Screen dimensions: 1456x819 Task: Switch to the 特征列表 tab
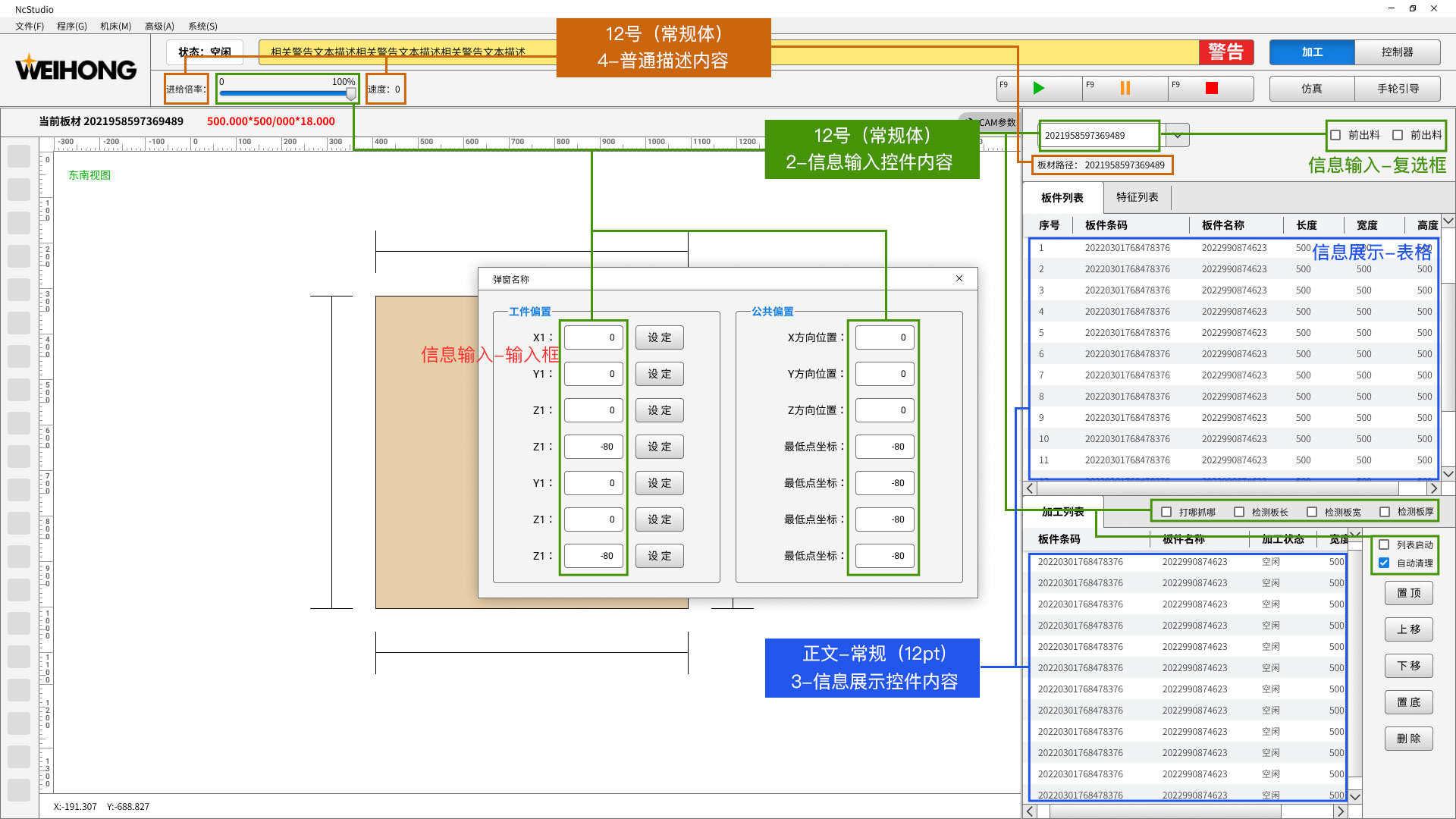click(1137, 197)
